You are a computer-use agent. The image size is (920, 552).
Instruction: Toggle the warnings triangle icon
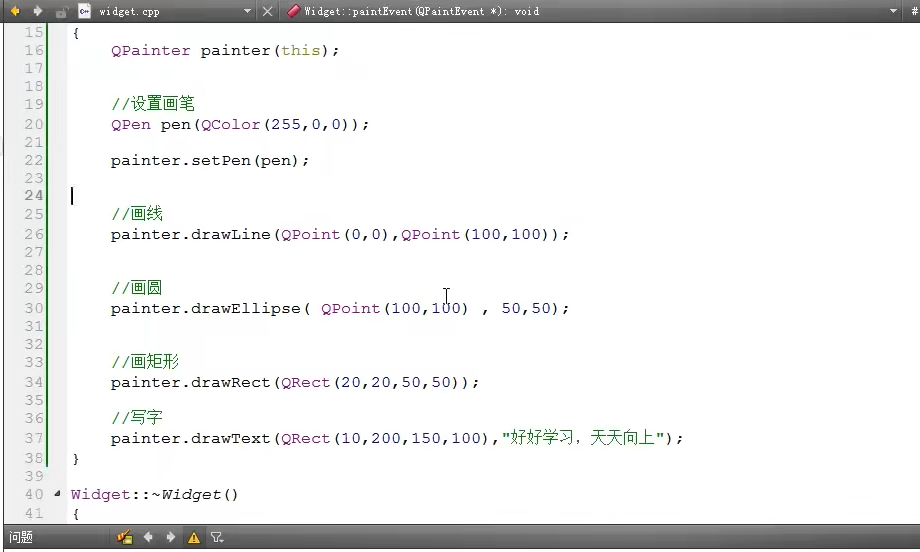click(194, 537)
